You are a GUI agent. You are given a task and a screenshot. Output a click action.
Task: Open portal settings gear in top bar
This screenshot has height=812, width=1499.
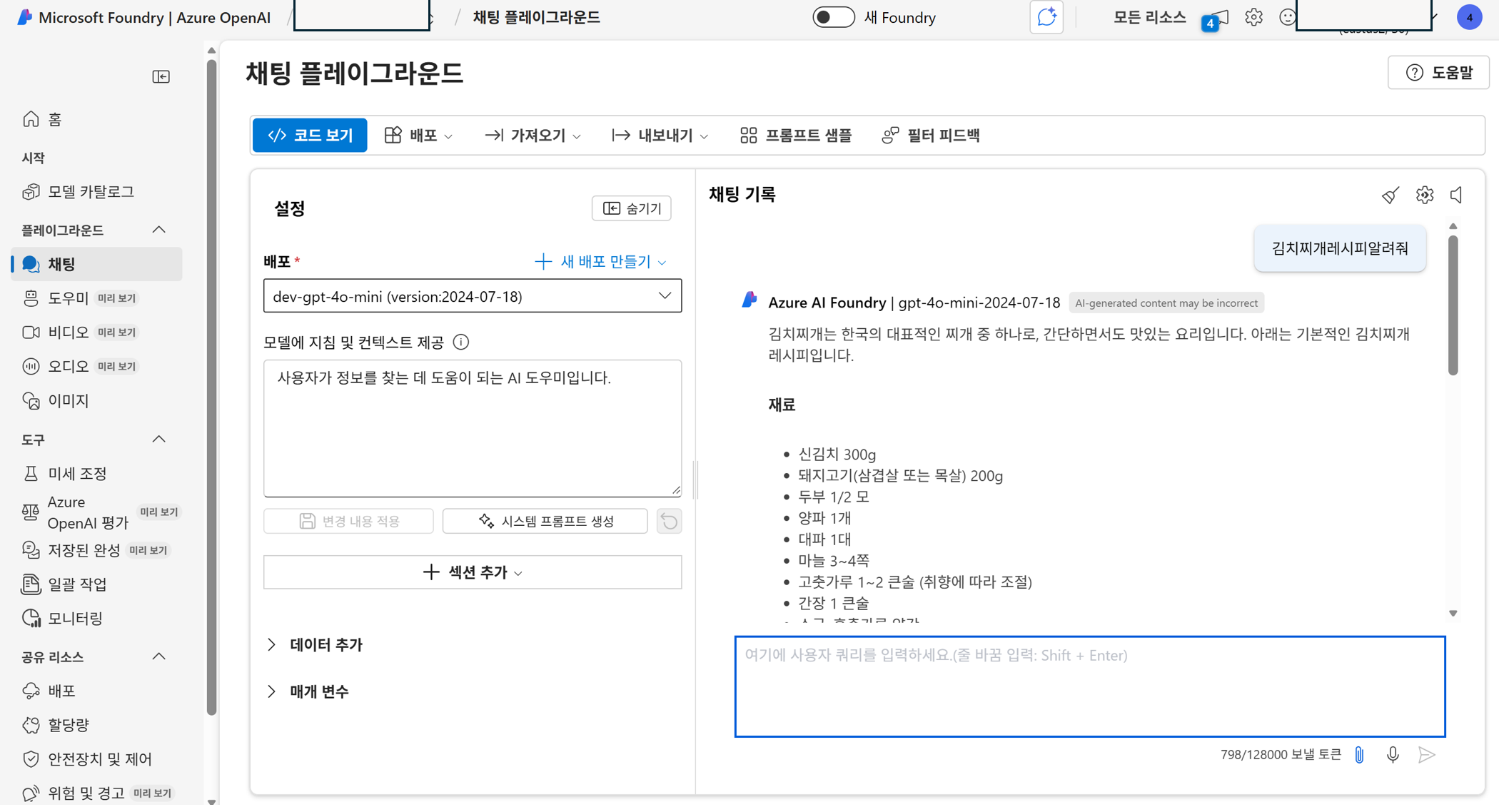point(1253,17)
